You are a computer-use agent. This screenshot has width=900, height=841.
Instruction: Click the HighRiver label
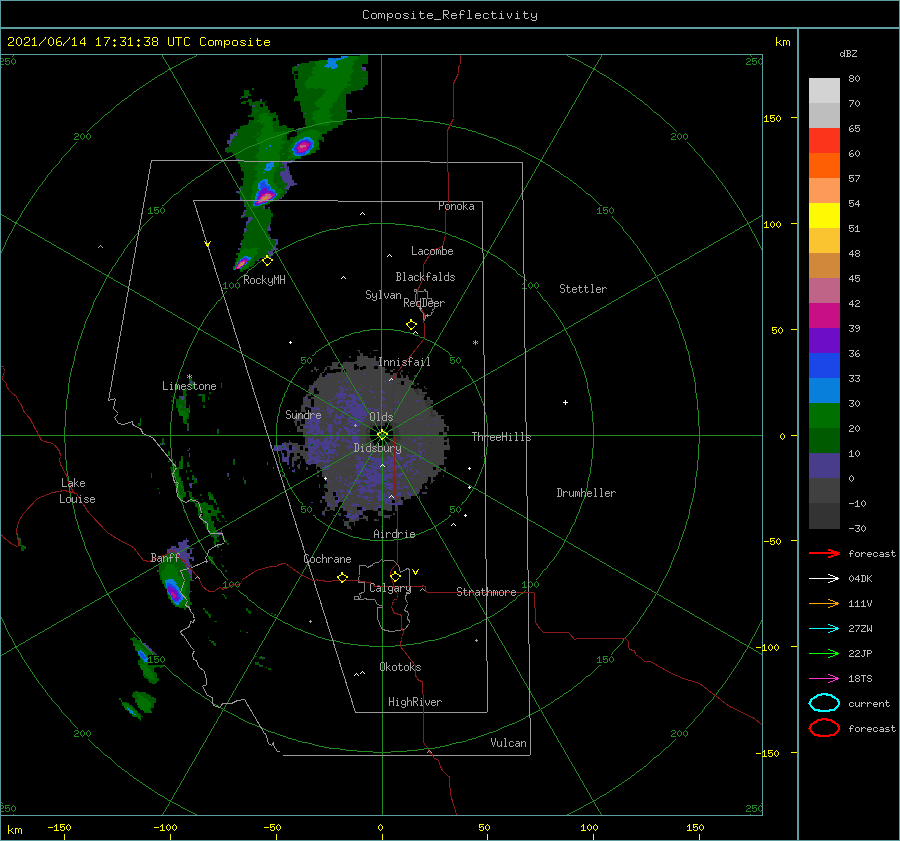coord(415,702)
